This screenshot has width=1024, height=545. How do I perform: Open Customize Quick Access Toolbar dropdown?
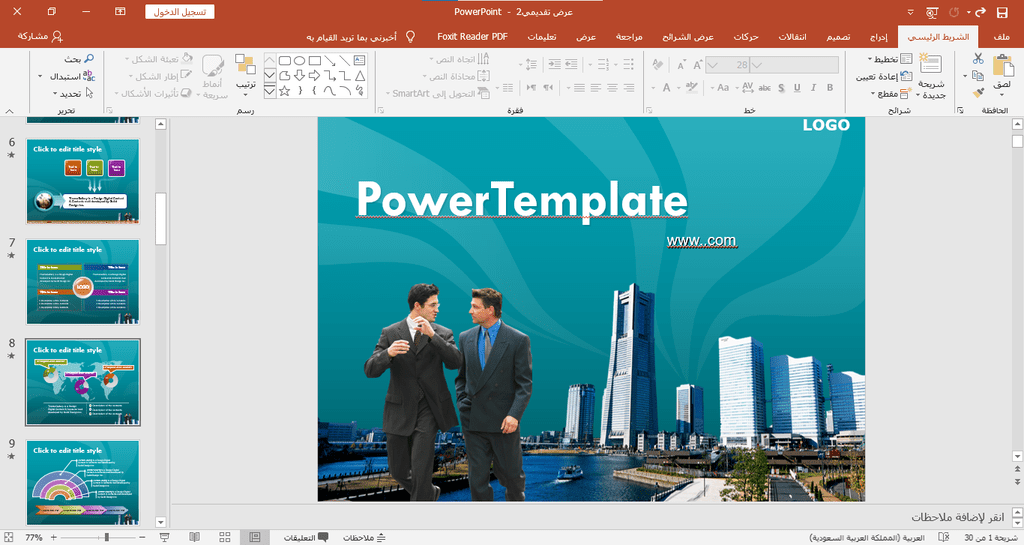click(x=911, y=12)
